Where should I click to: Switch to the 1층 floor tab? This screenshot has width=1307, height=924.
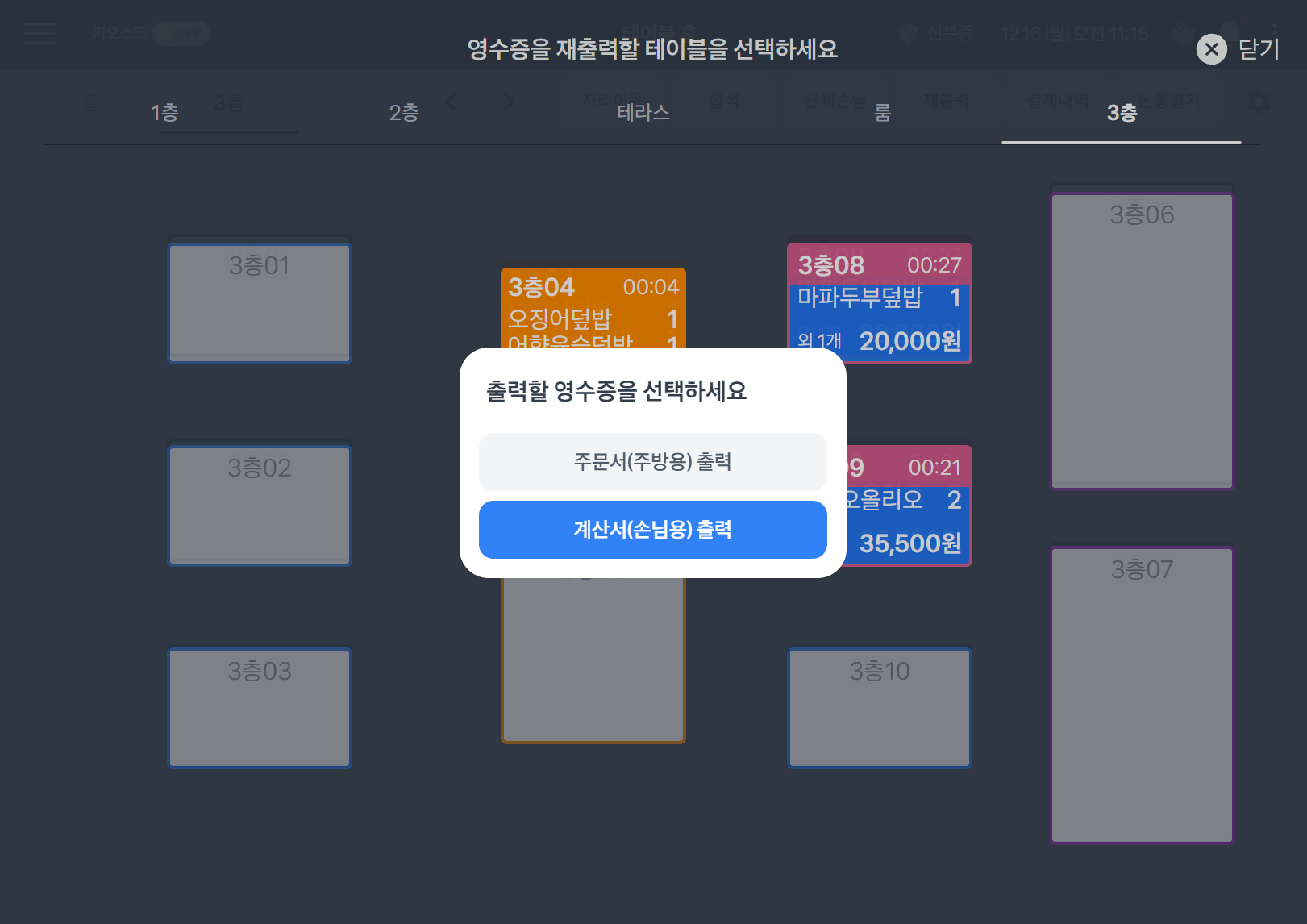[x=164, y=113]
